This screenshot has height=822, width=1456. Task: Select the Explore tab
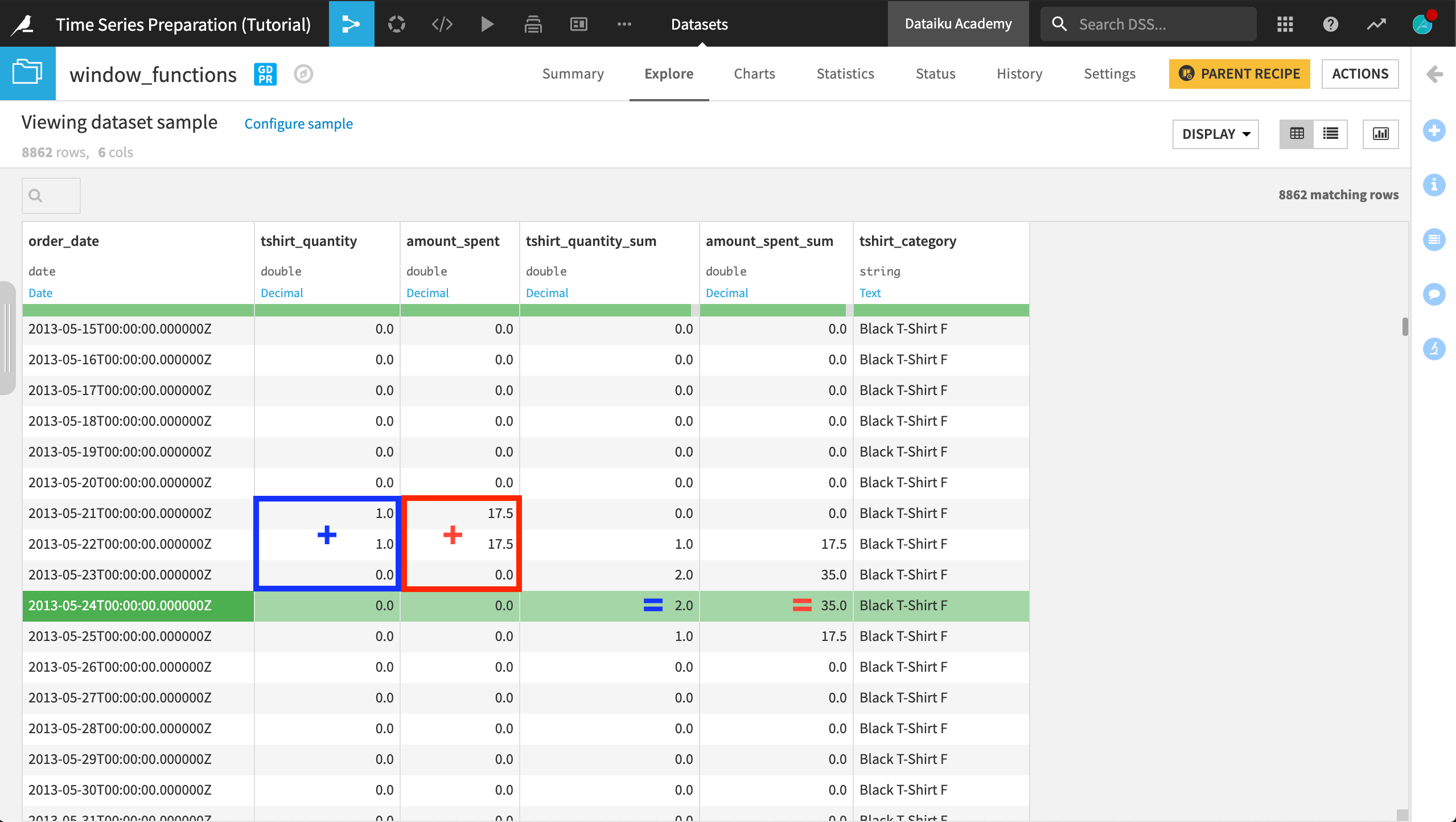669,73
